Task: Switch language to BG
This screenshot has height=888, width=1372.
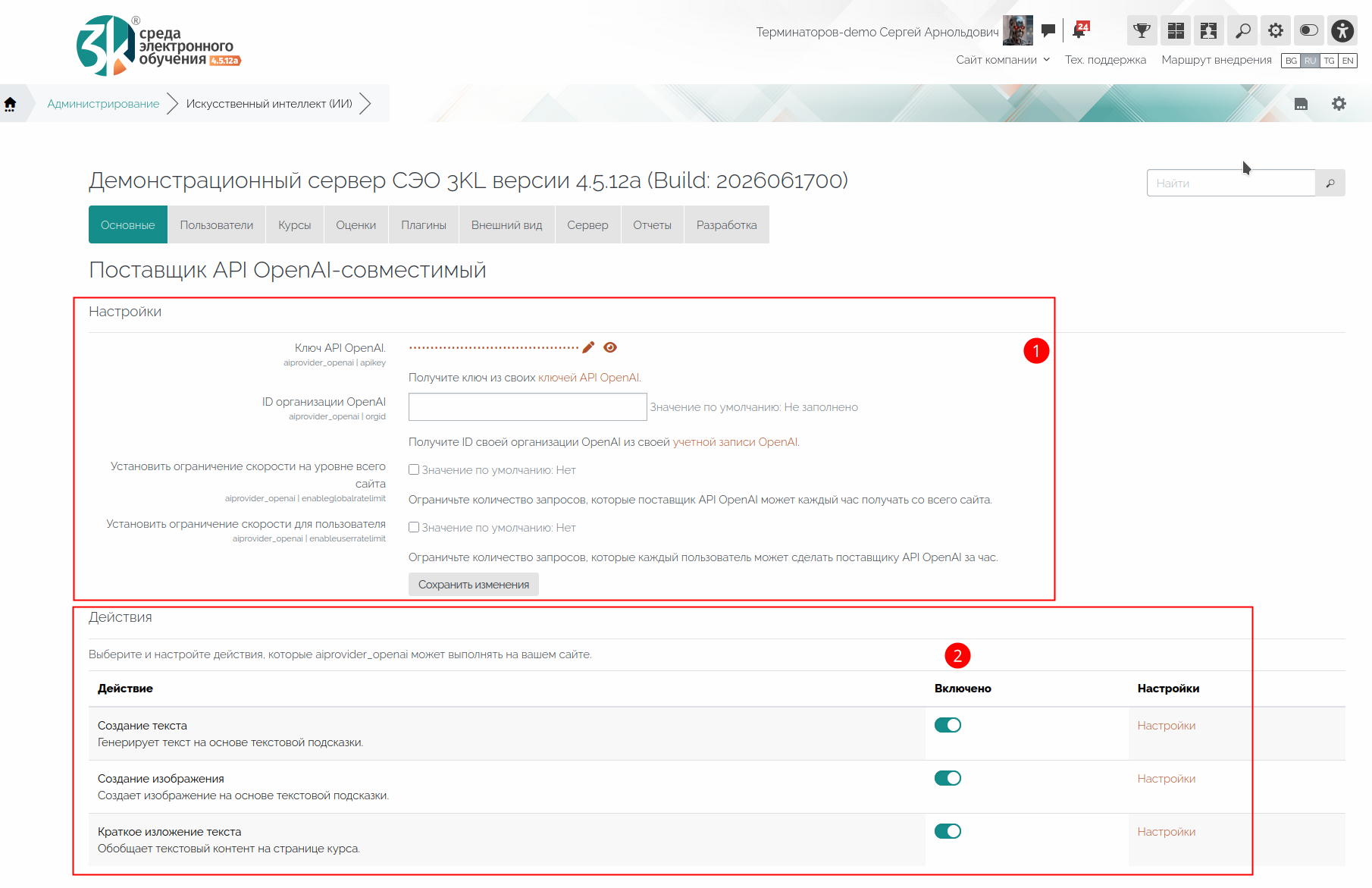Action: click(x=1291, y=61)
